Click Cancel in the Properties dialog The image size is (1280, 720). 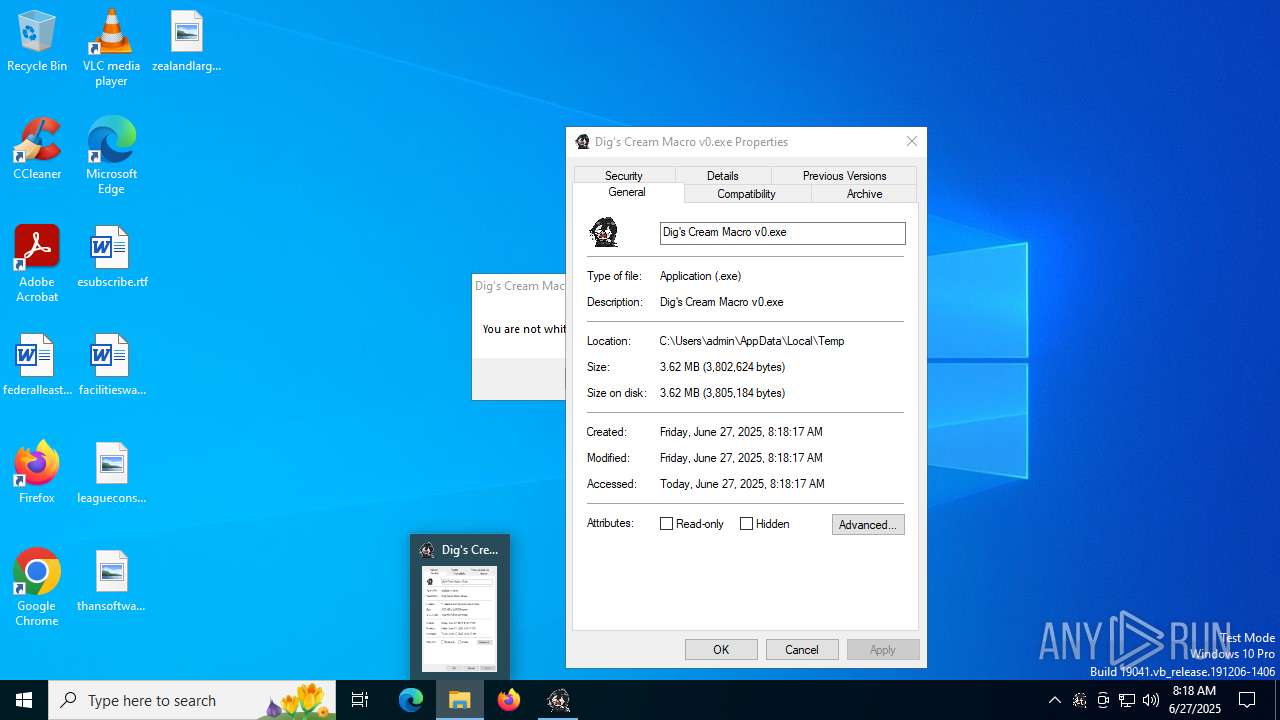point(802,649)
